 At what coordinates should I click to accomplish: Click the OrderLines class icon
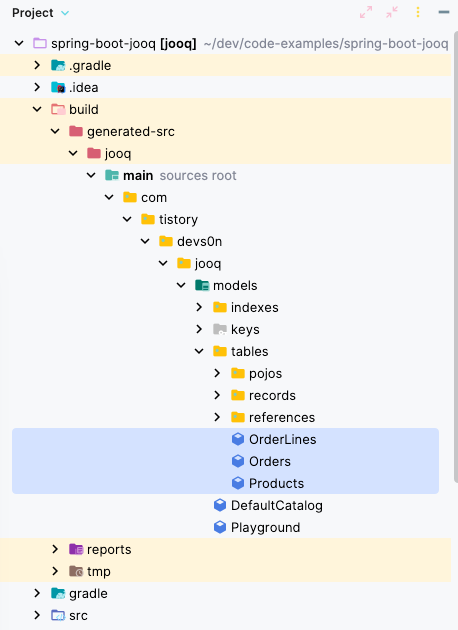point(238,439)
